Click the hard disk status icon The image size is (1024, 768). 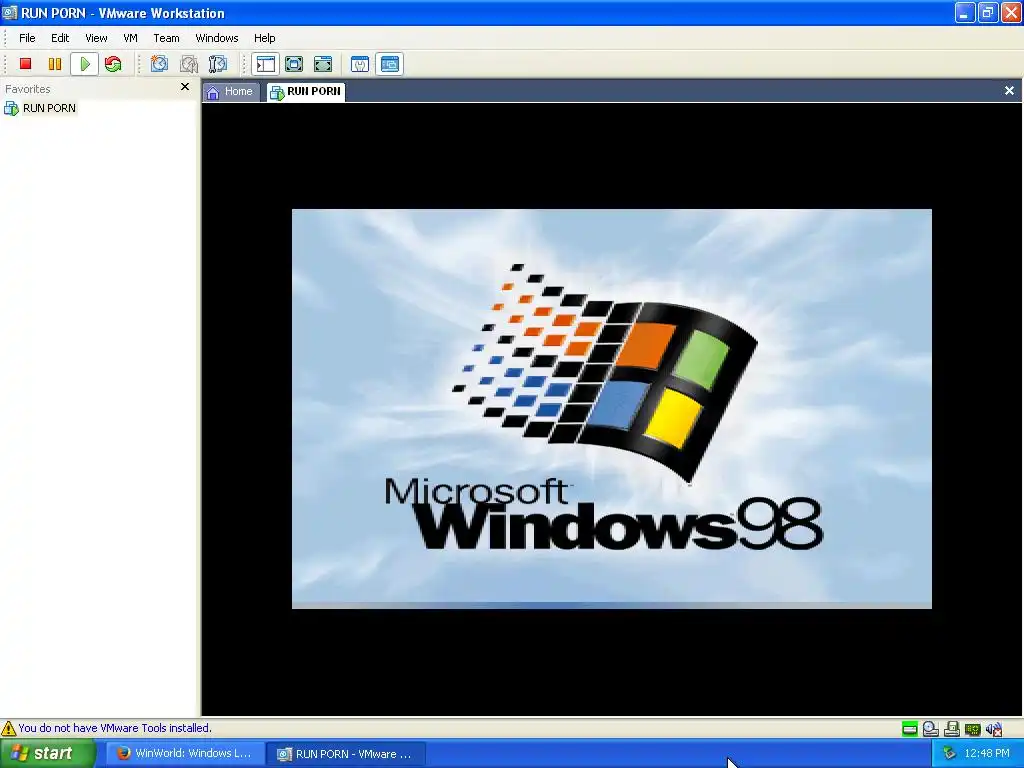pyautogui.click(x=910, y=729)
